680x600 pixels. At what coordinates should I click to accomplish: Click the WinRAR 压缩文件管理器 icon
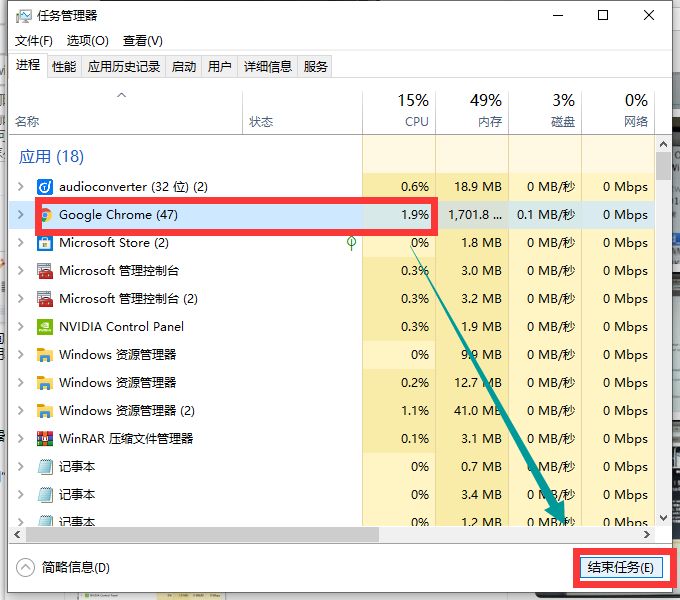click(x=45, y=439)
